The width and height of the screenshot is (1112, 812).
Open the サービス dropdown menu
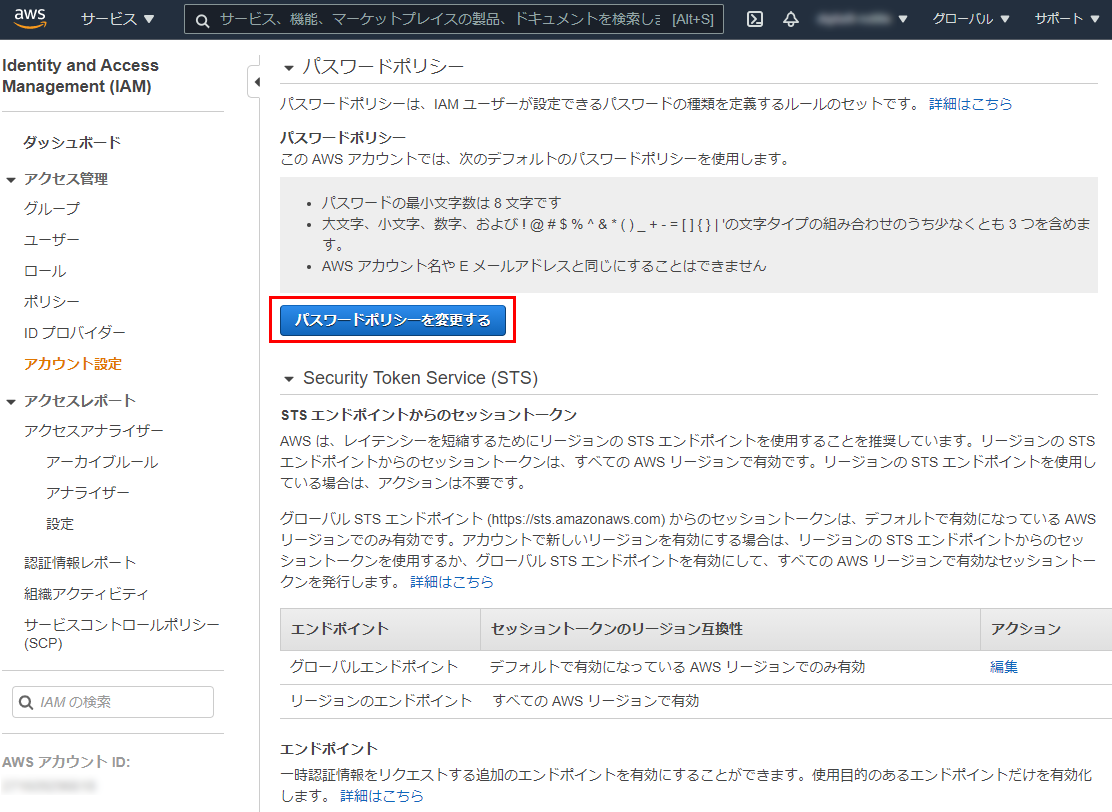click(x=117, y=19)
